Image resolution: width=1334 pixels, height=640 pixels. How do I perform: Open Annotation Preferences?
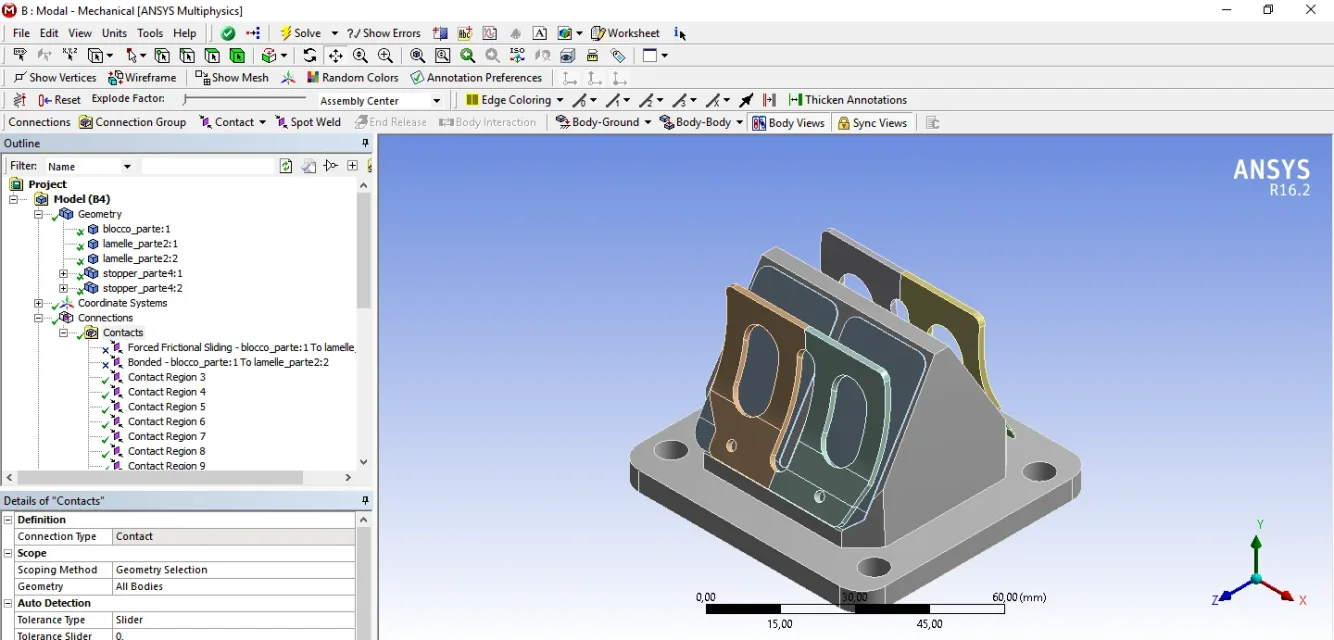click(x=476, y=78)
